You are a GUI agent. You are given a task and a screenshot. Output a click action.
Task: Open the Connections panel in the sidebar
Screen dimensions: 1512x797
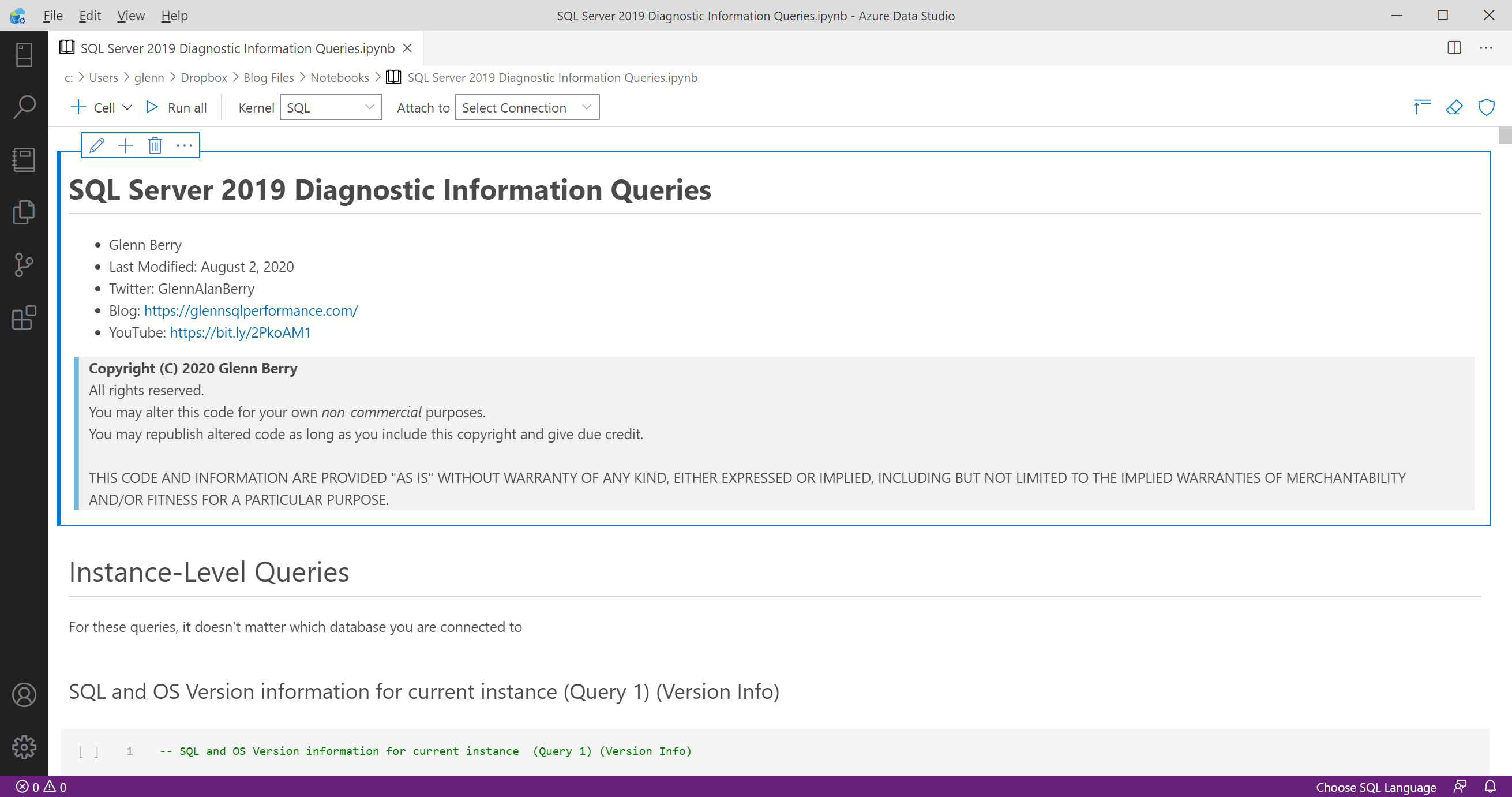click(24, 54)
